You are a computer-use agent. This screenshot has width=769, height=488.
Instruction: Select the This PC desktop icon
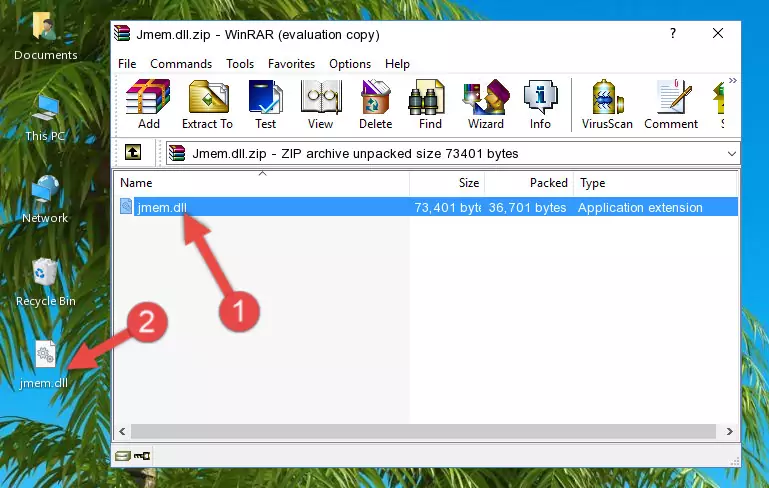point(45,119)
